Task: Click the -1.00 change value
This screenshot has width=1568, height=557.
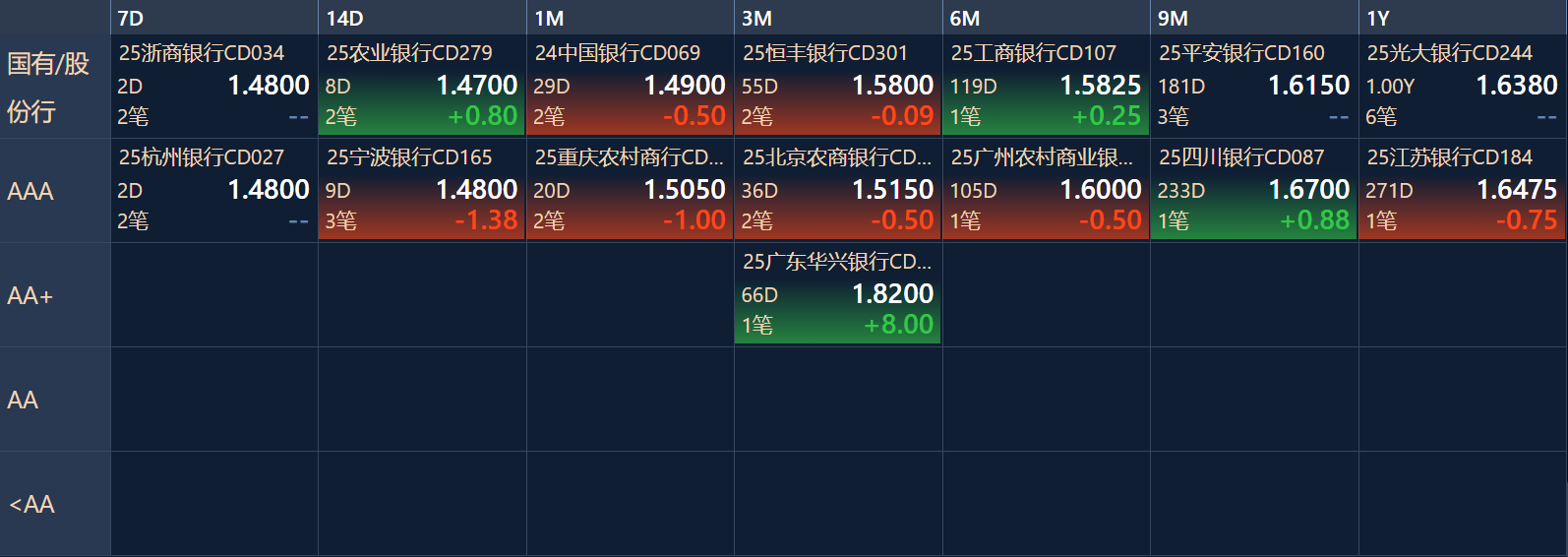Action: 694,220
